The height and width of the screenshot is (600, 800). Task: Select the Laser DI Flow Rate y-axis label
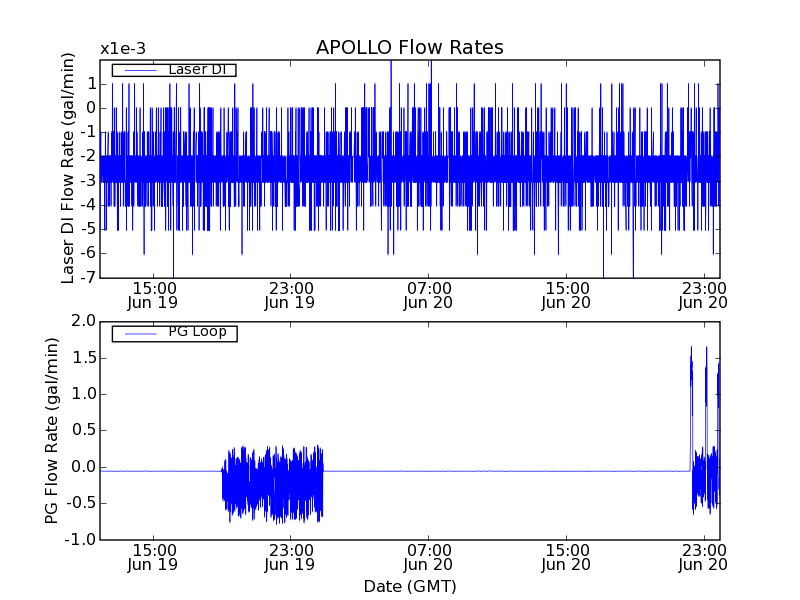pyautogui.click(x=69, y=168)
